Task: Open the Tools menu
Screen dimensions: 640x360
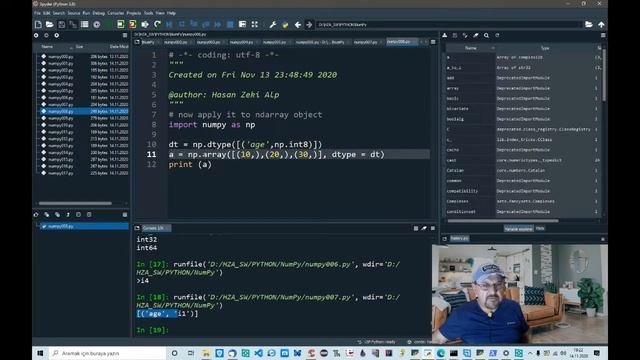Action: (149, 13)
